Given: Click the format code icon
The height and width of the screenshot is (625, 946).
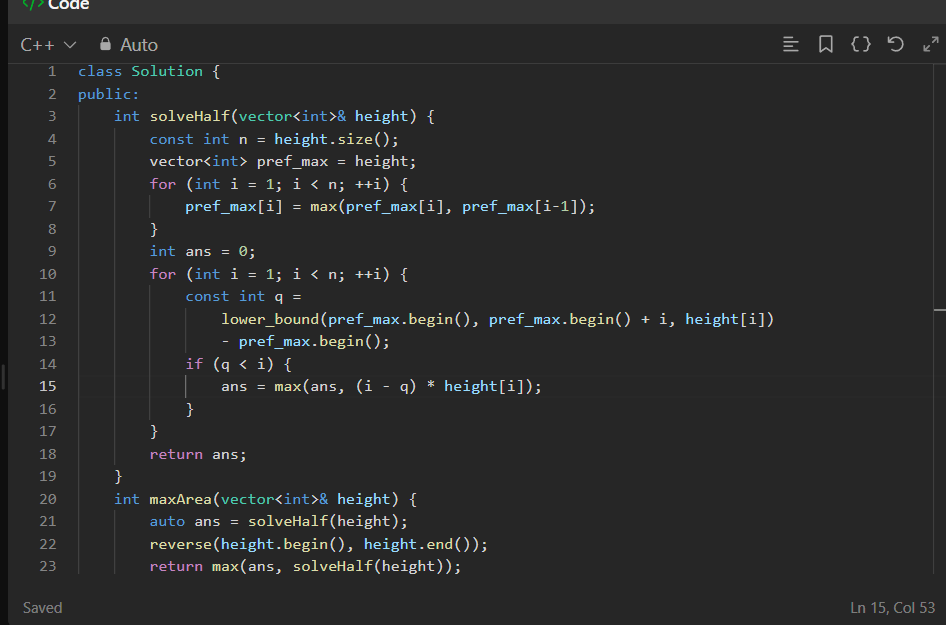Looking at the screenshot, I should tap(791, 44).
